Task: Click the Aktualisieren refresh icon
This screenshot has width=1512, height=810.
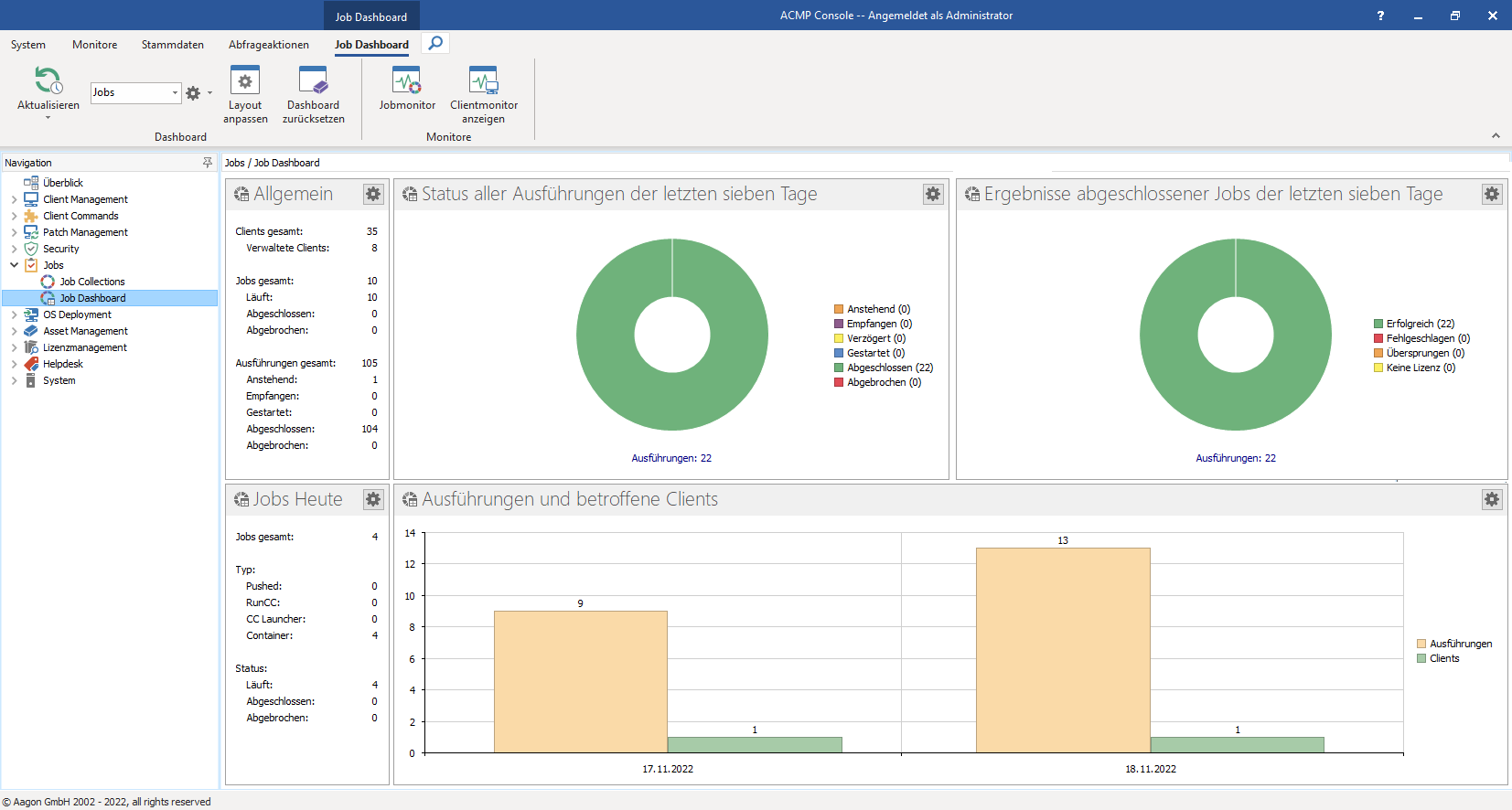Action: pos(48,81)
